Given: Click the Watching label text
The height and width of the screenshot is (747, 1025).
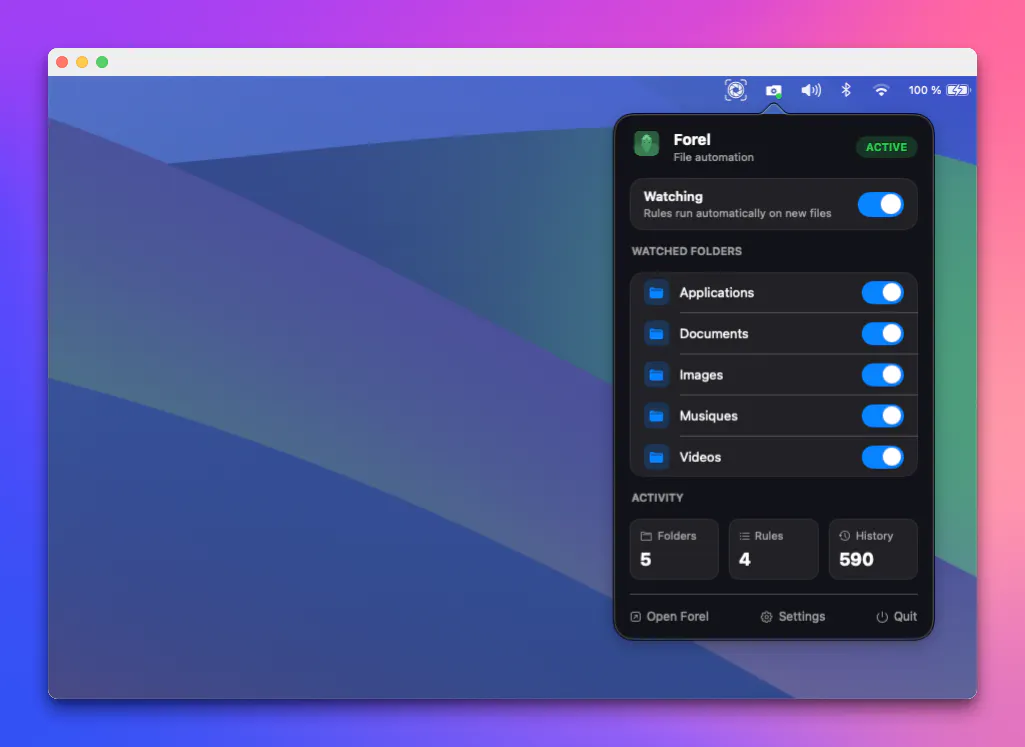Looking at the screenshot, I should pos(673,197).
